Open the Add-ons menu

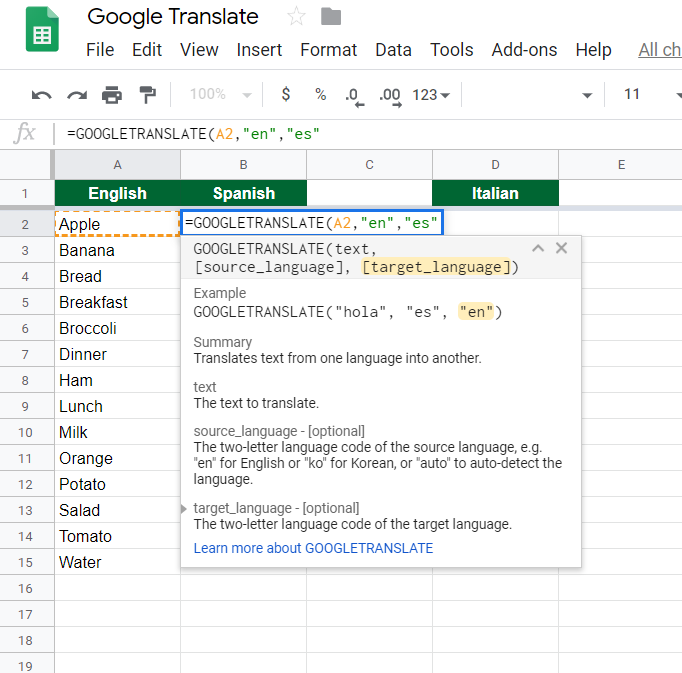[x=524, y=50]
